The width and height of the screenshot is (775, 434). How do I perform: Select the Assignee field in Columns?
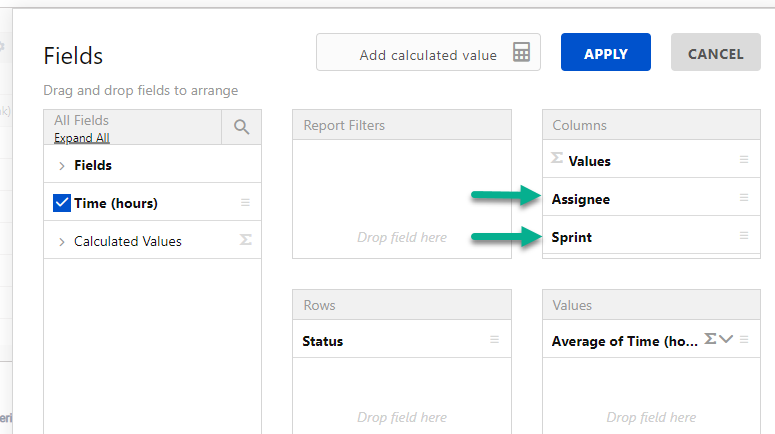coord(651,197)
